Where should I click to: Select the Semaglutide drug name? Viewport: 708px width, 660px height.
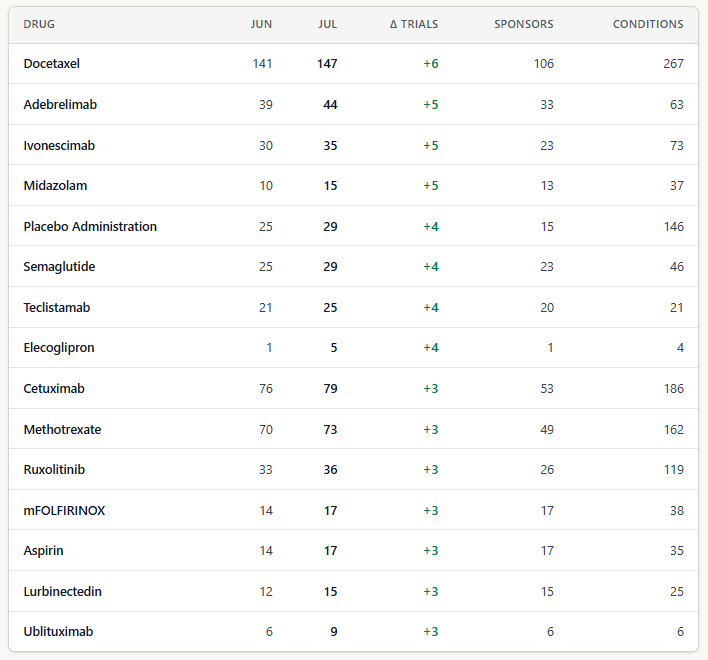(59, 267)
